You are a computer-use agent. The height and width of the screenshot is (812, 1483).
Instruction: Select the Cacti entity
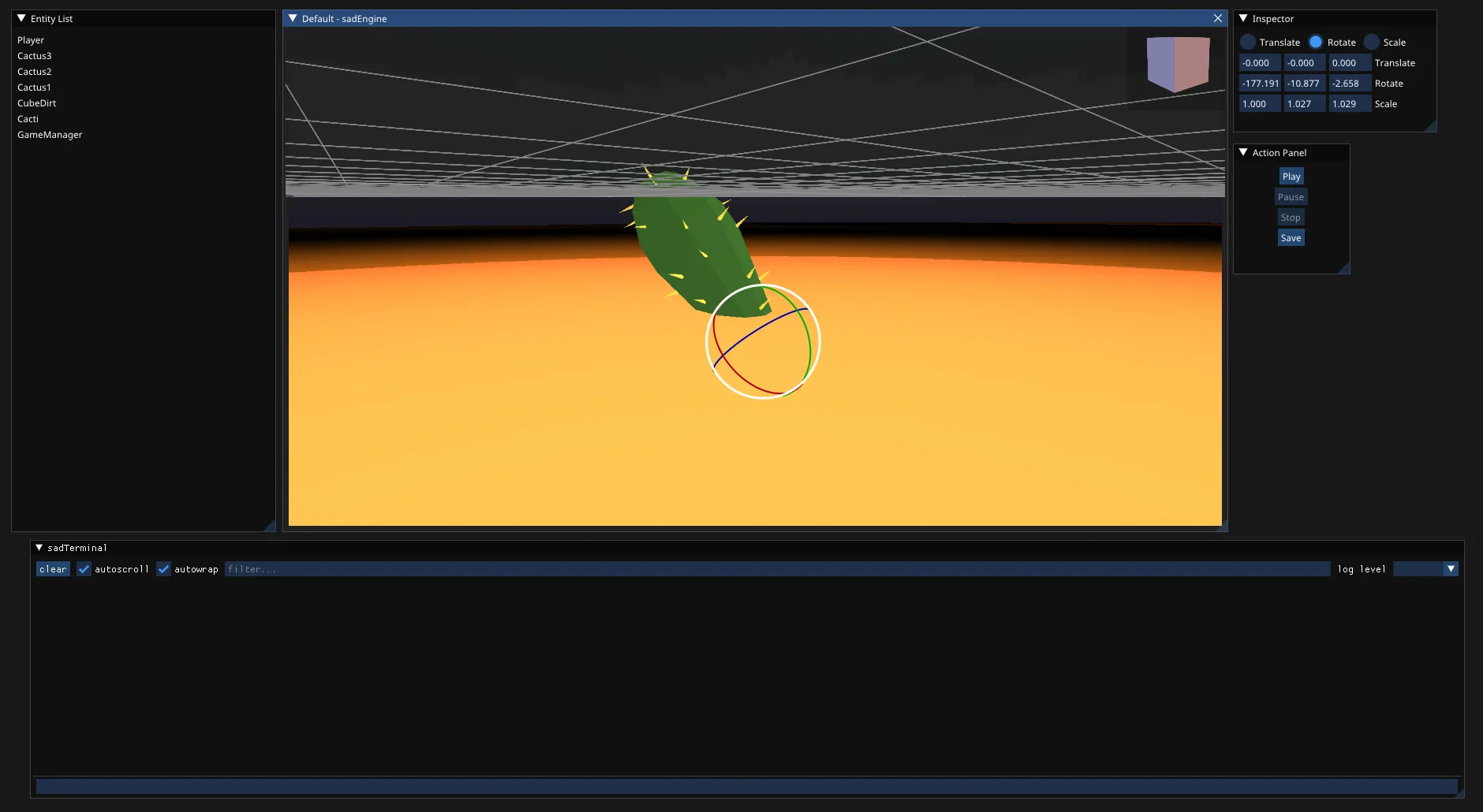[x=28, y=119]
